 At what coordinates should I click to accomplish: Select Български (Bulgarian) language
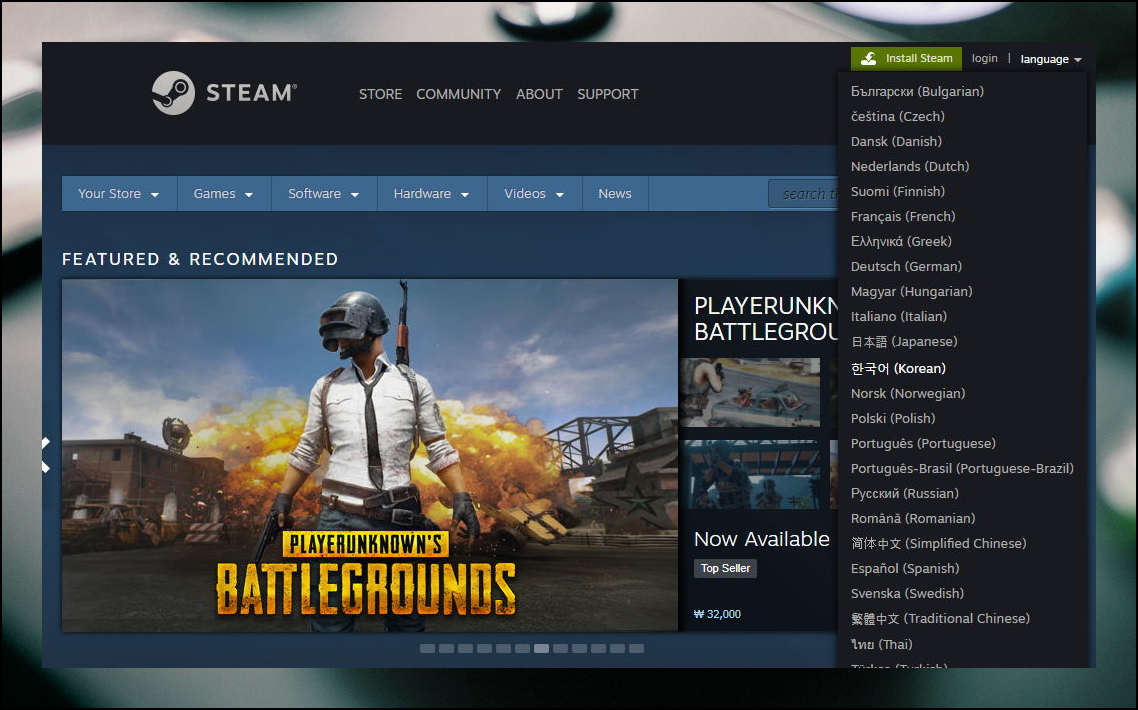[917, 91]
